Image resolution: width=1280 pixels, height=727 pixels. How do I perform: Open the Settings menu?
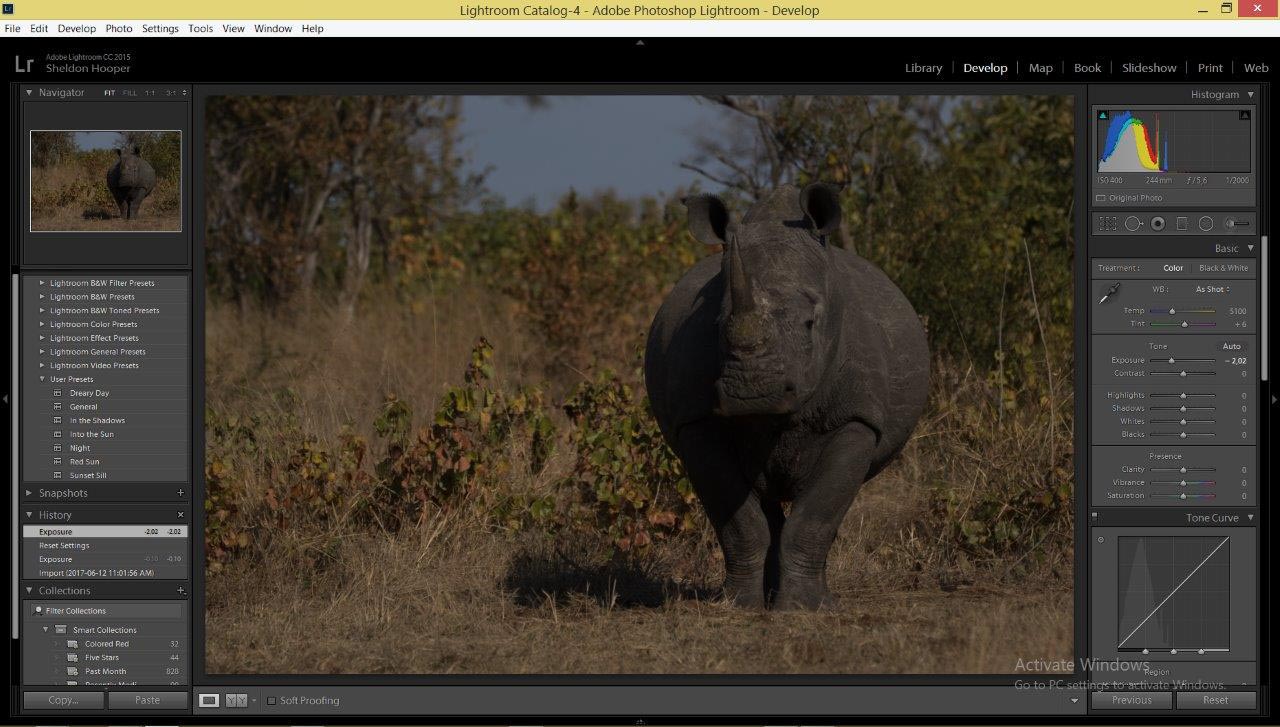tap(160, 28)
